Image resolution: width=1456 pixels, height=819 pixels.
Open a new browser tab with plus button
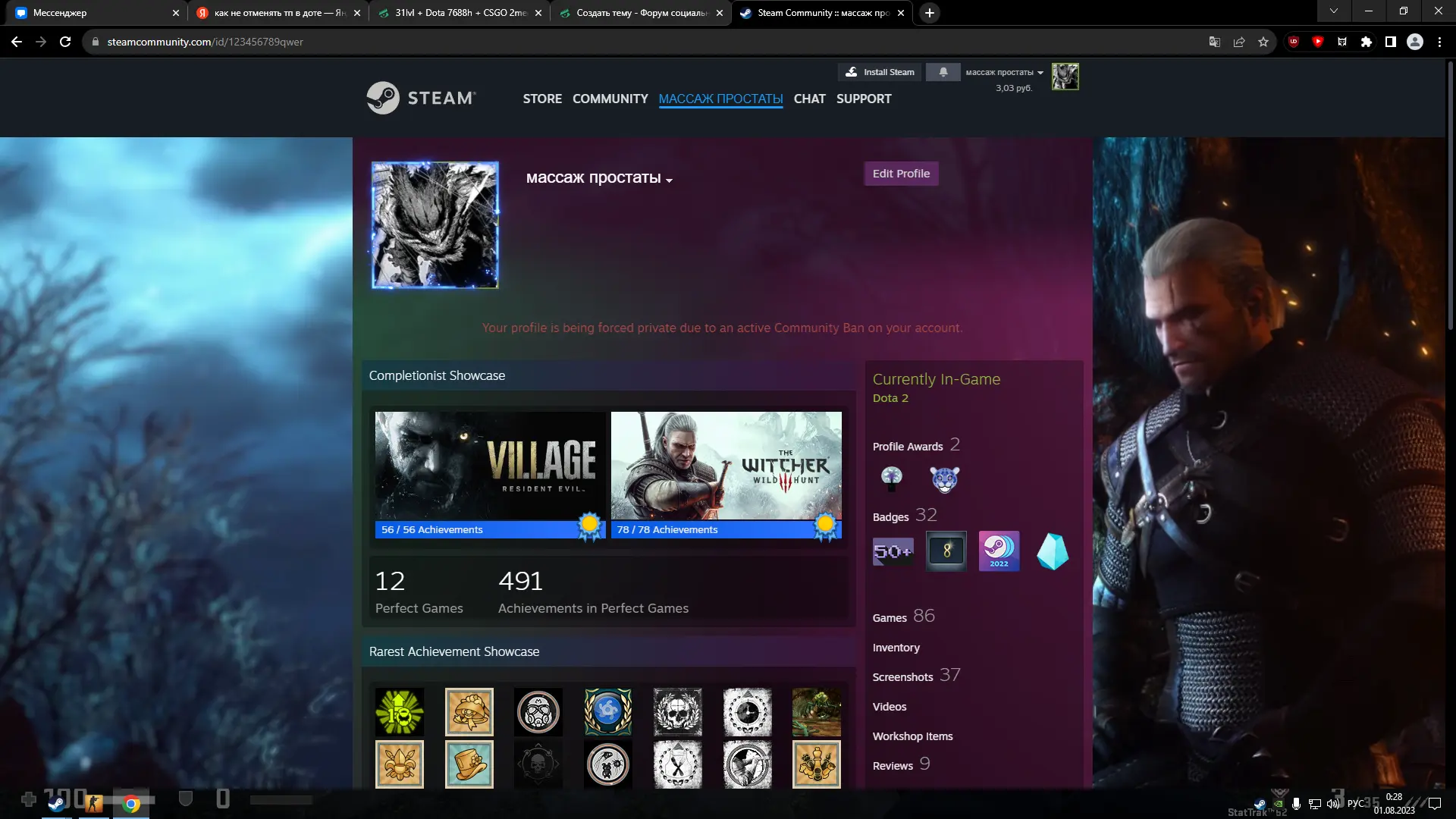click(x=930, y=13)
